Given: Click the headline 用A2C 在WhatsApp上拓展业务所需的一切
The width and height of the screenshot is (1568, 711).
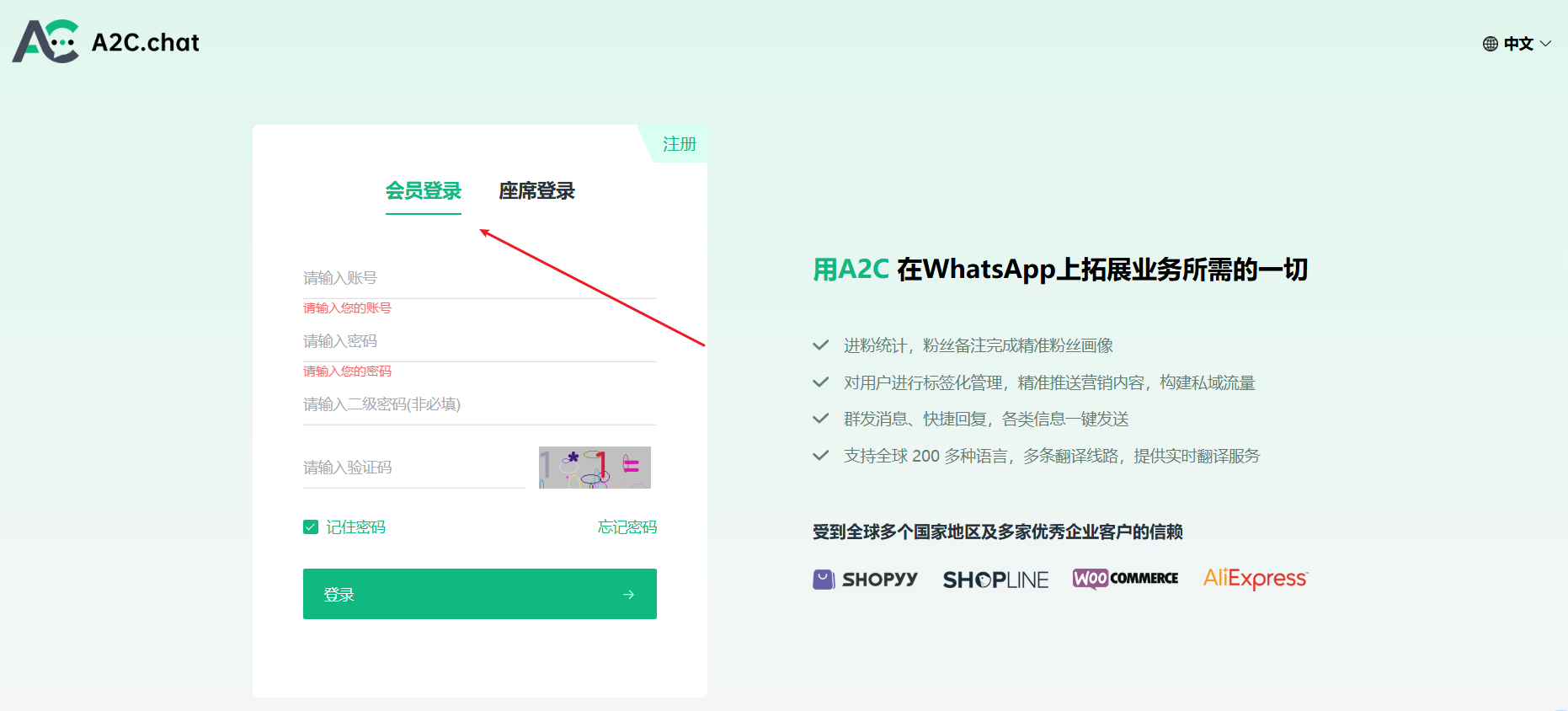Looking at the screenshot, I should tap(1060, 270).
